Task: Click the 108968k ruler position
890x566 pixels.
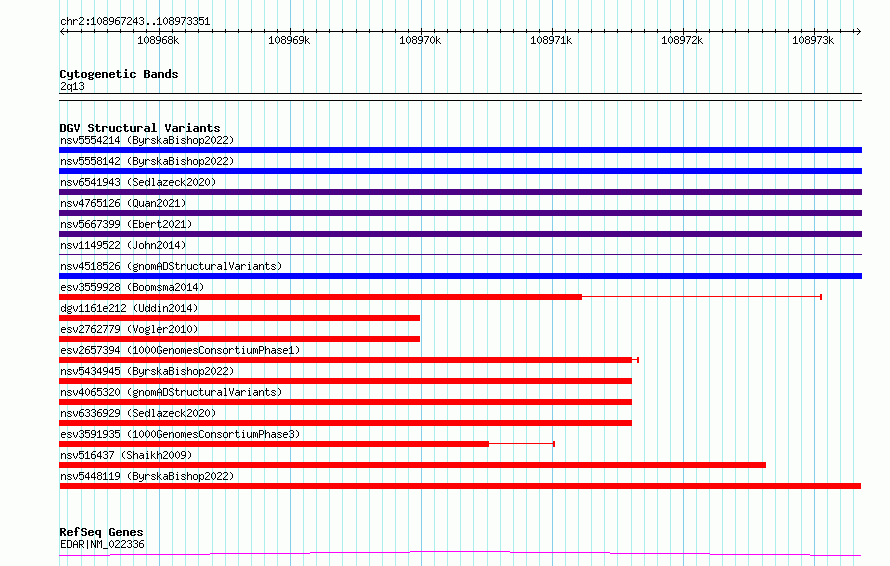Action: coord(158,40)
